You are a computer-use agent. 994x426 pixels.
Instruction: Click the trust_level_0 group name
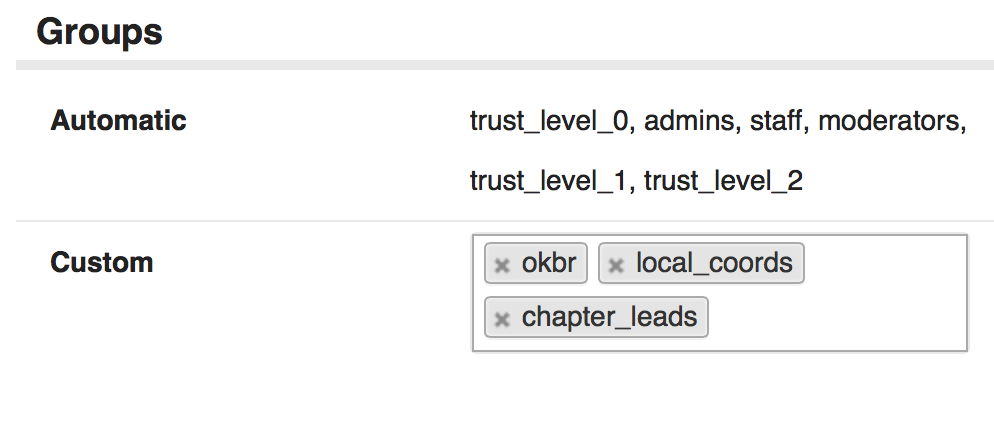tap(549, 122)
